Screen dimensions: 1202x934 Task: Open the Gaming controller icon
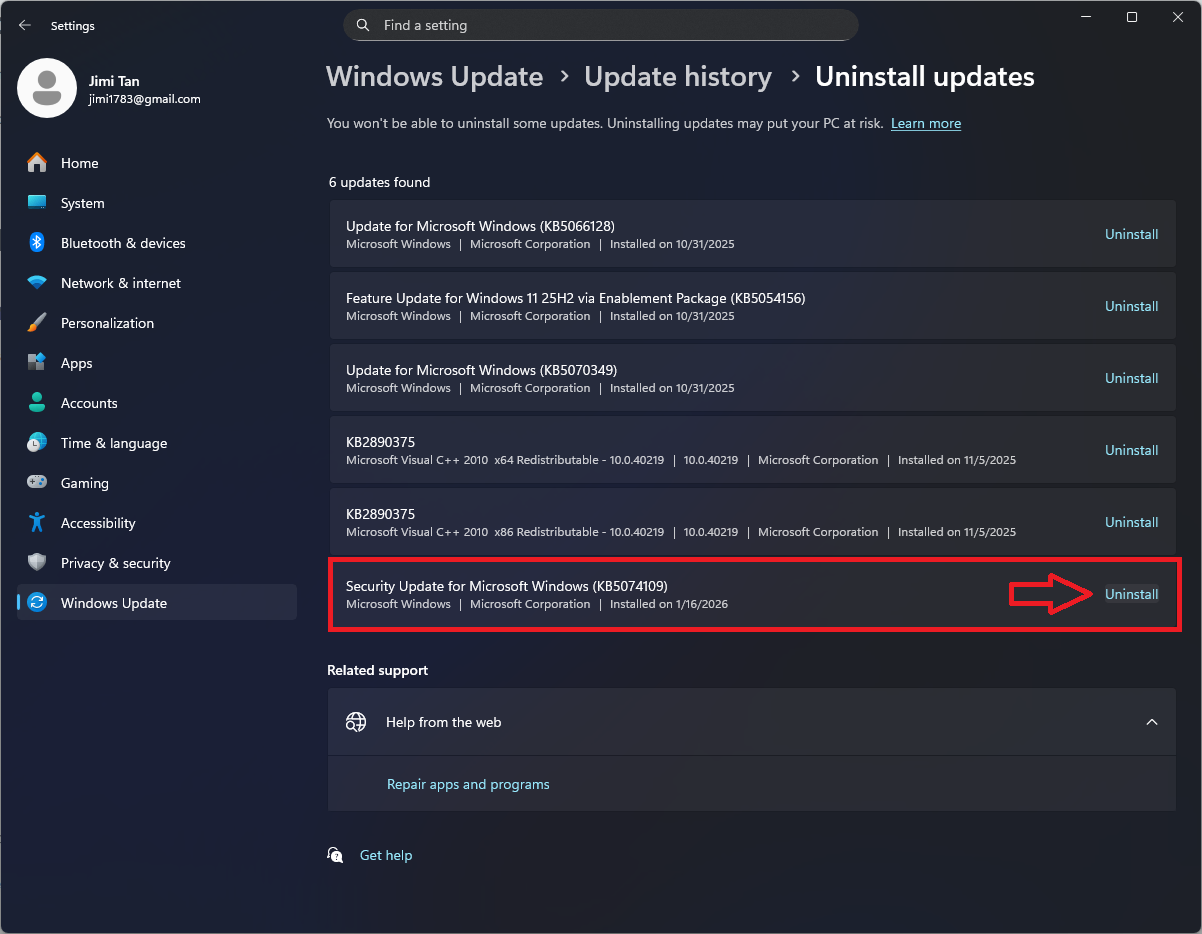point(37,483)
